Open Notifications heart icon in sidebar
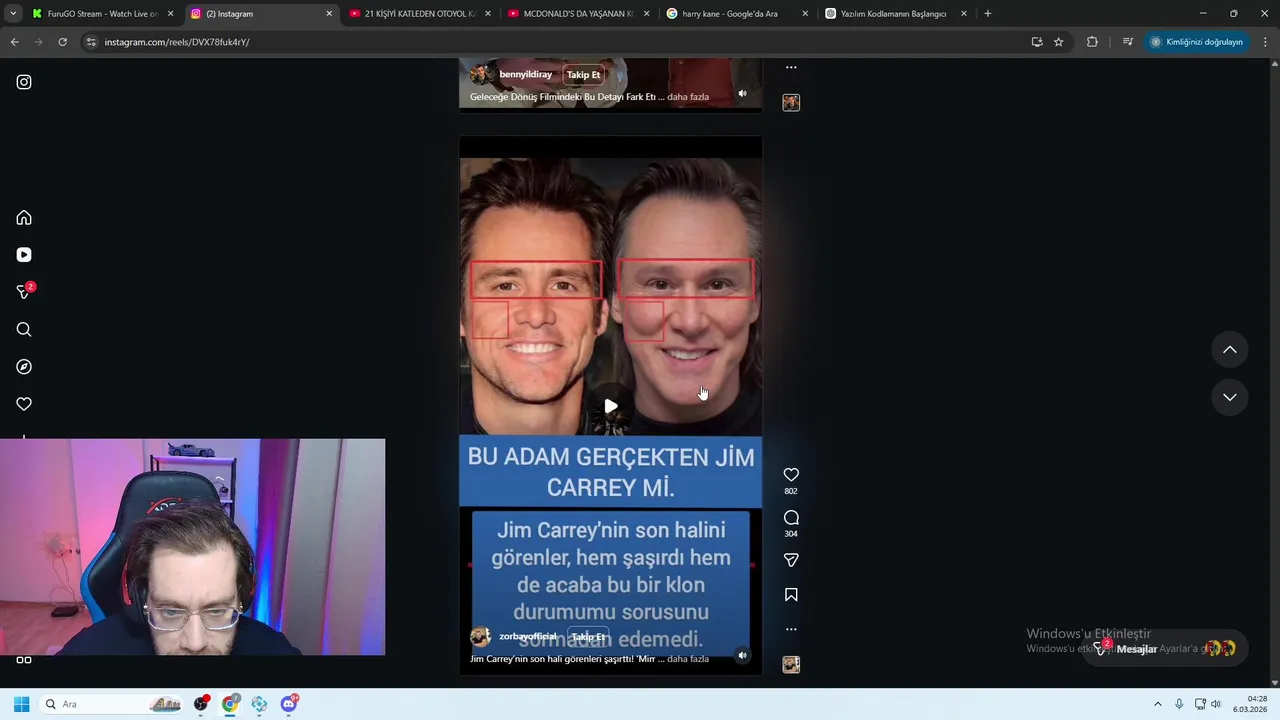 [x=24, y=404]
